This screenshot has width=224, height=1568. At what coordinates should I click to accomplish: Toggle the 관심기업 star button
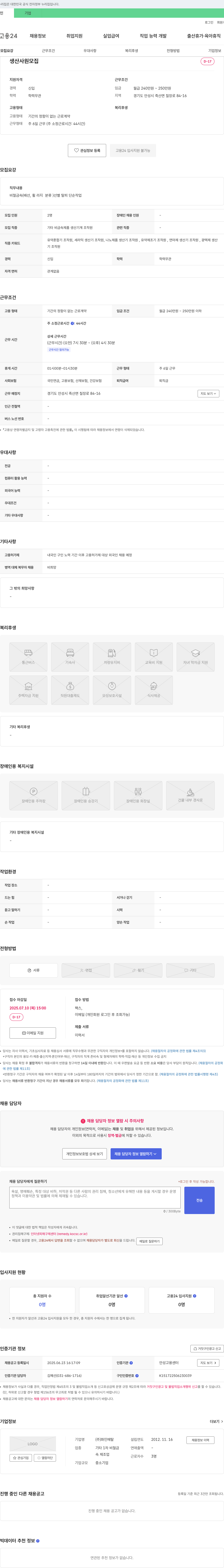[x=21, y=1458]
